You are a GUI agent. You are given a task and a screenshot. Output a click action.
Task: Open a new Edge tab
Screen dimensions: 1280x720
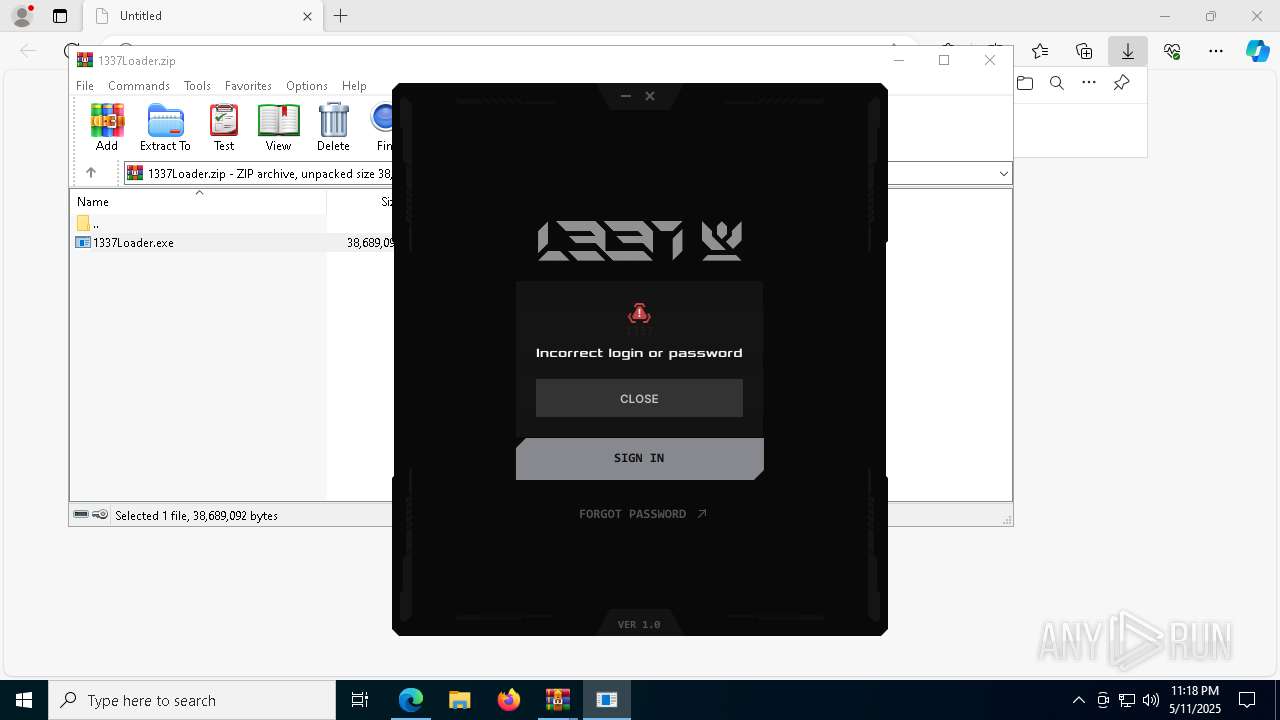point(341,16)
